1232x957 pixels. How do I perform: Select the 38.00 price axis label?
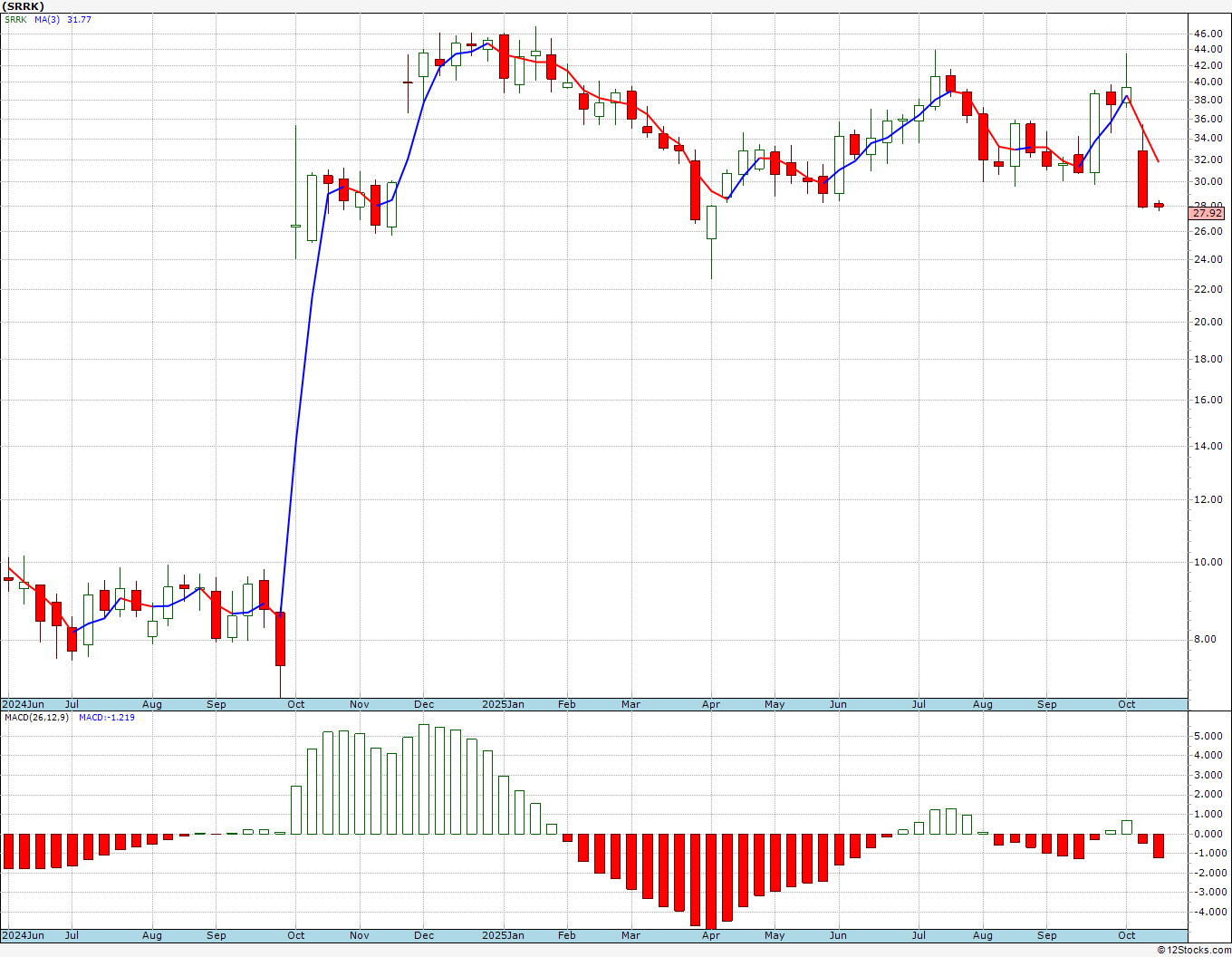(x=1208, y=101)
